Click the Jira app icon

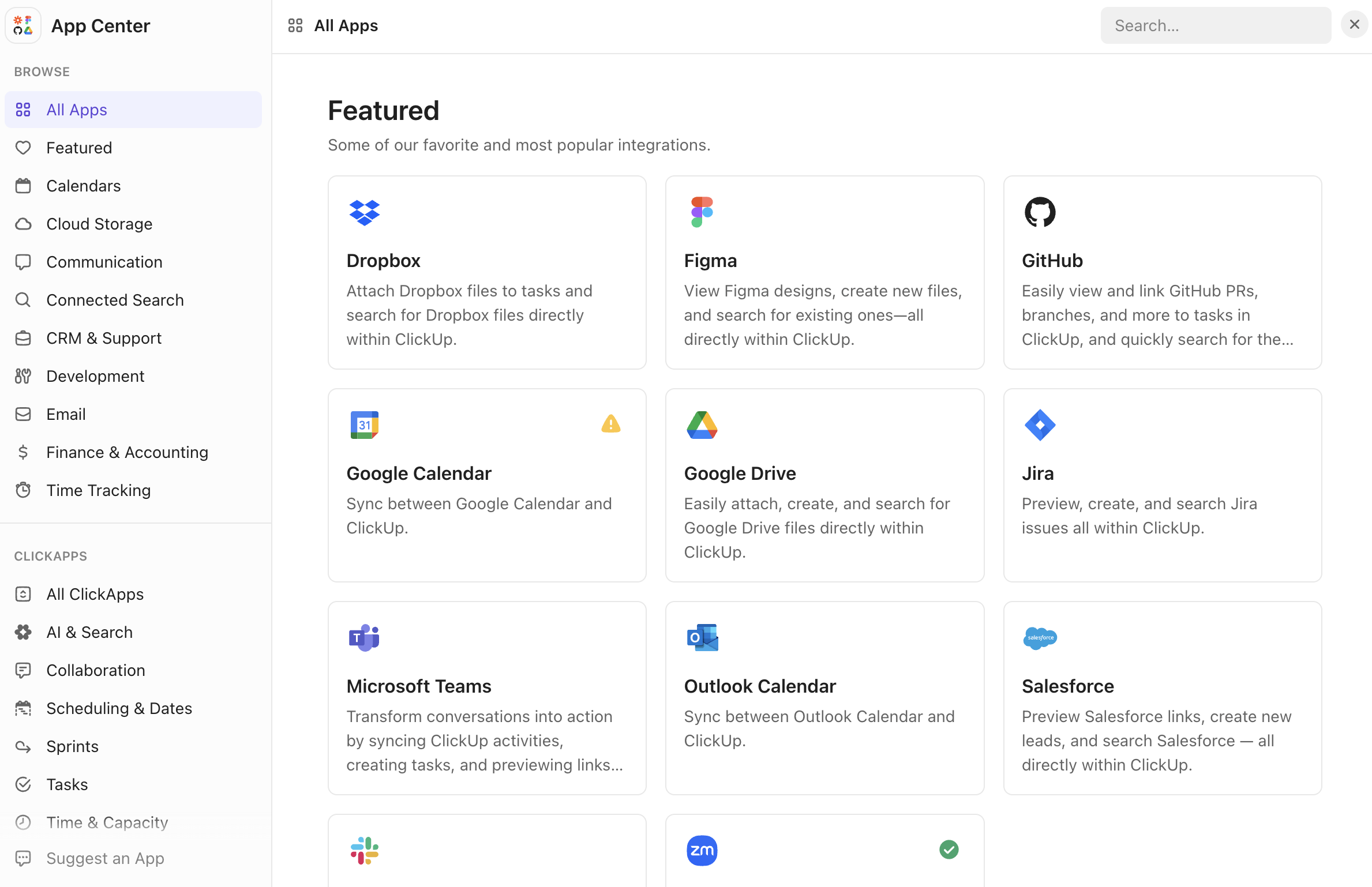[x=1040, y=425]
